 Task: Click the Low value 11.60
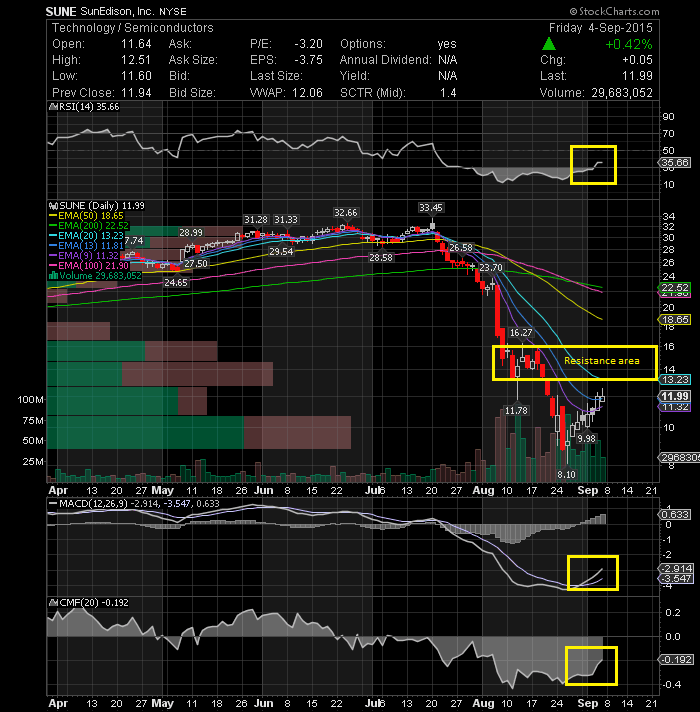tap(136, 76)
